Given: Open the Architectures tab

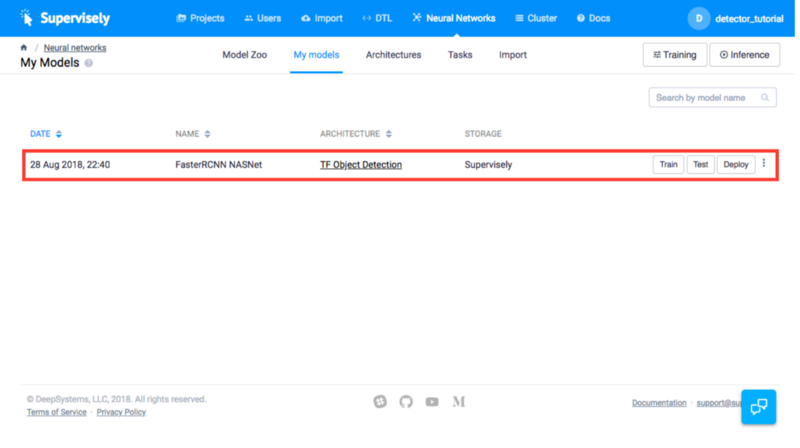Looking at the screenshot, I should (393, 55).
